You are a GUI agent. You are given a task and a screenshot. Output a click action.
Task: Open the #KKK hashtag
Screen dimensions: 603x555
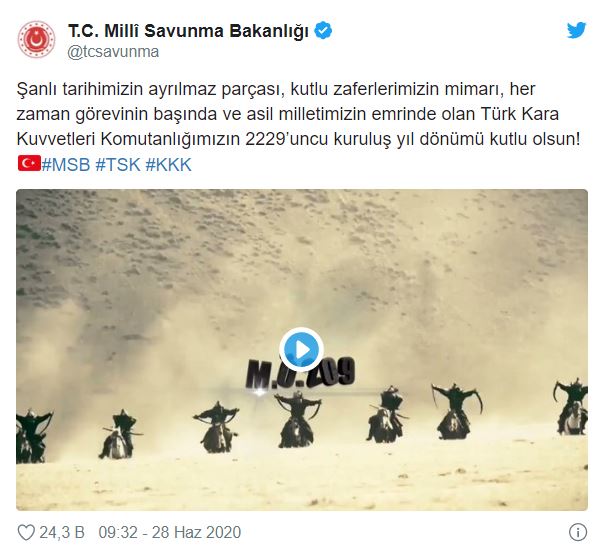[x=168, y=165]
